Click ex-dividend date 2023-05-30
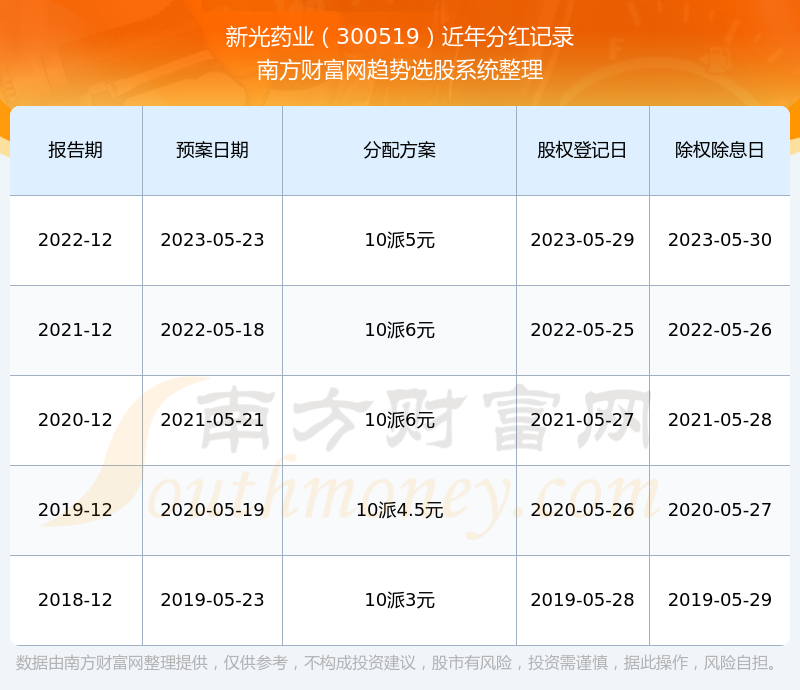 coord(719,240)
